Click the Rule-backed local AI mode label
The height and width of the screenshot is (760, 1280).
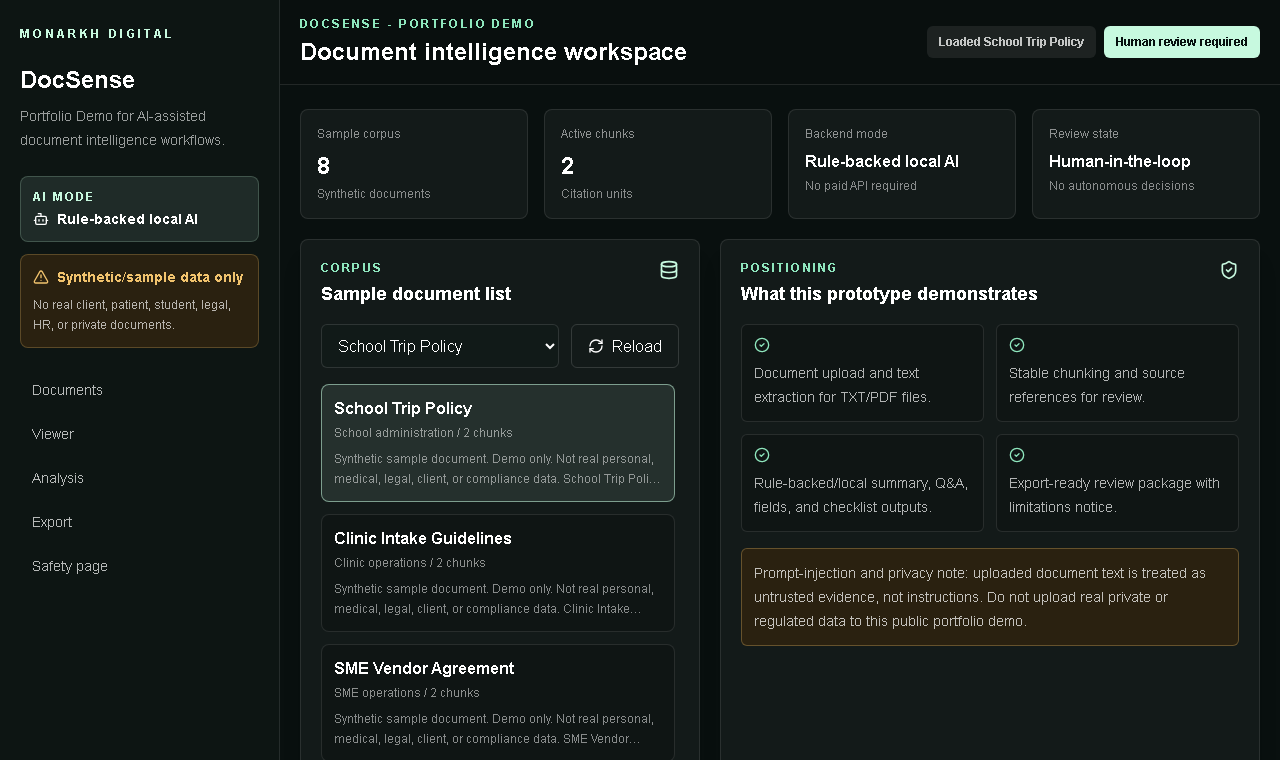click(127, 219)
